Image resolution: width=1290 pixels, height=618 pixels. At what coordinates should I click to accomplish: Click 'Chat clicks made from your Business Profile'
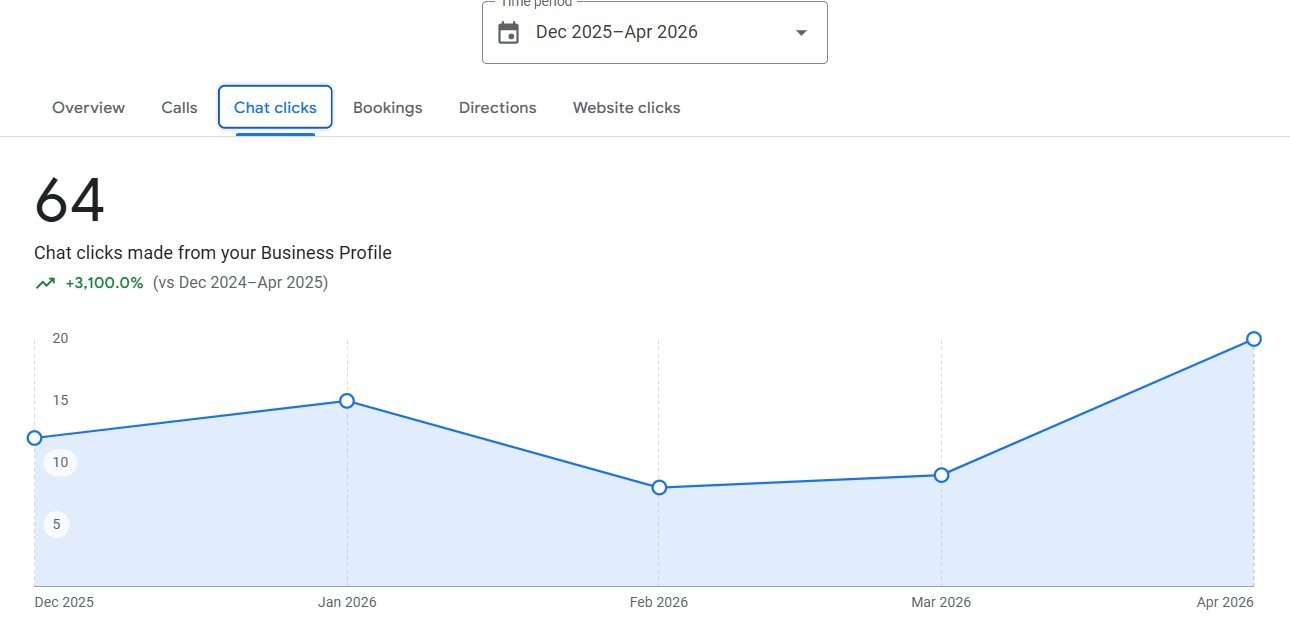pos(213,253)
